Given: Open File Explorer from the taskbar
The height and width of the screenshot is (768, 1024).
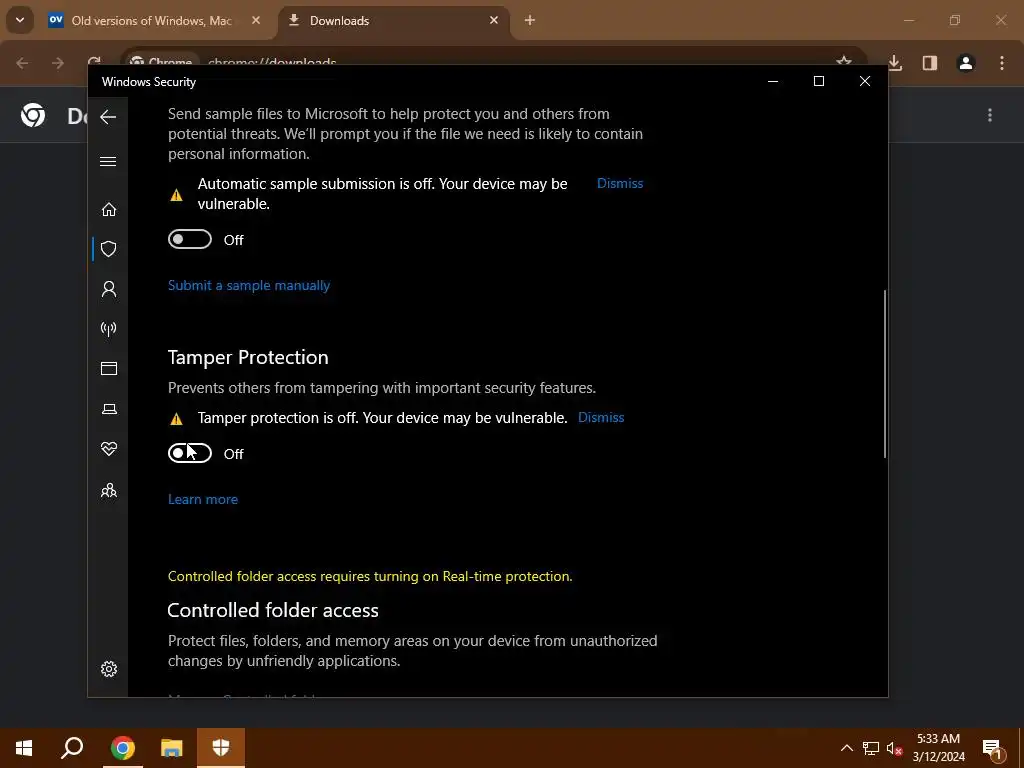Looking at the screenshot, I should click(x=171, y=748).
